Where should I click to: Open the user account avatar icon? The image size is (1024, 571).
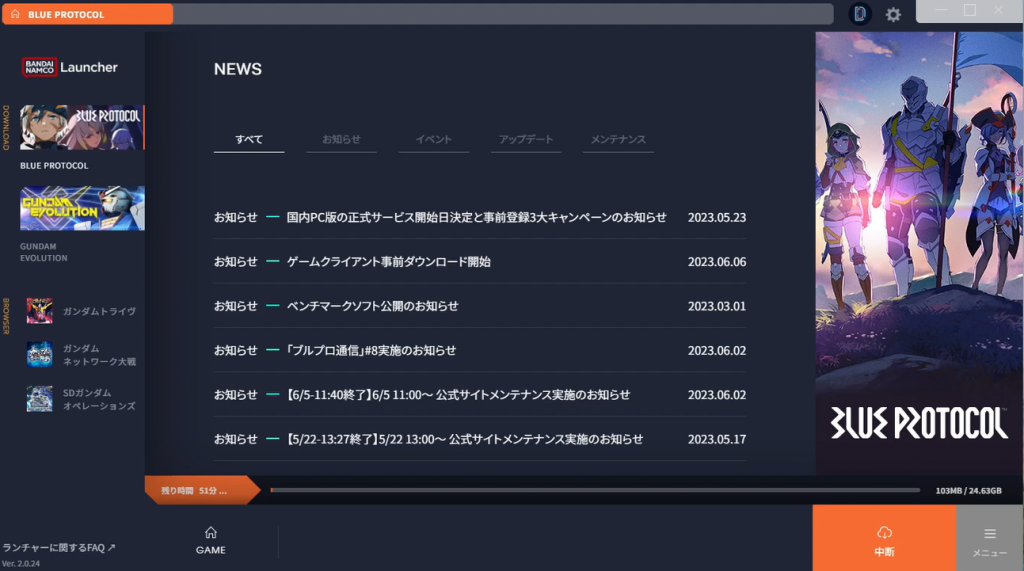tap(859, 14)
